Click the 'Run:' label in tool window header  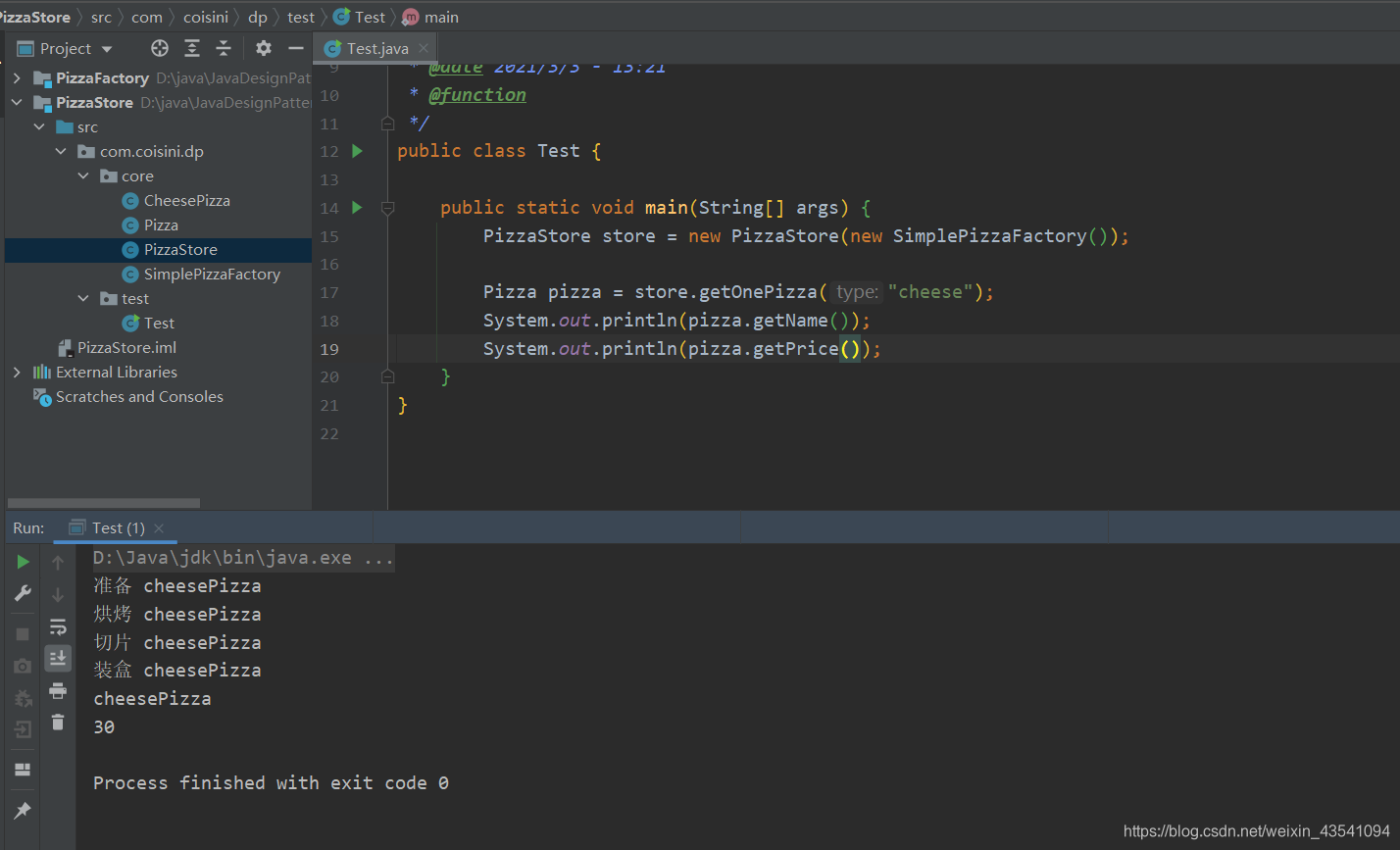(x=28, y=527)
